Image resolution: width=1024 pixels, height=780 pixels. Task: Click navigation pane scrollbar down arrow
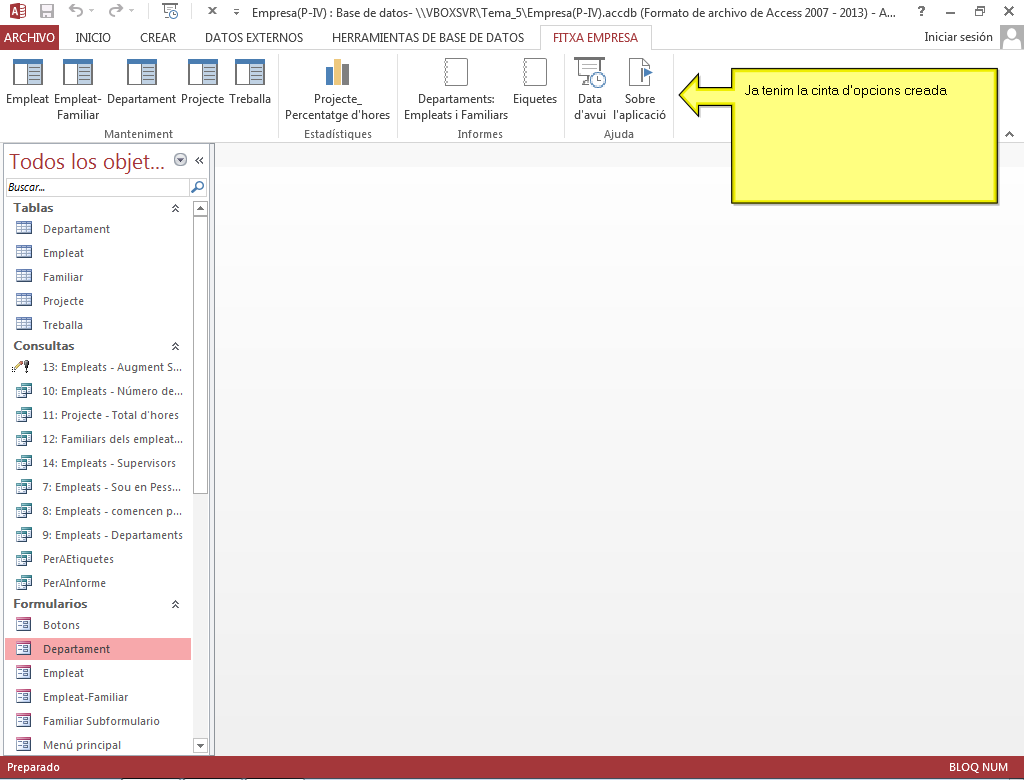click(200, 745)
